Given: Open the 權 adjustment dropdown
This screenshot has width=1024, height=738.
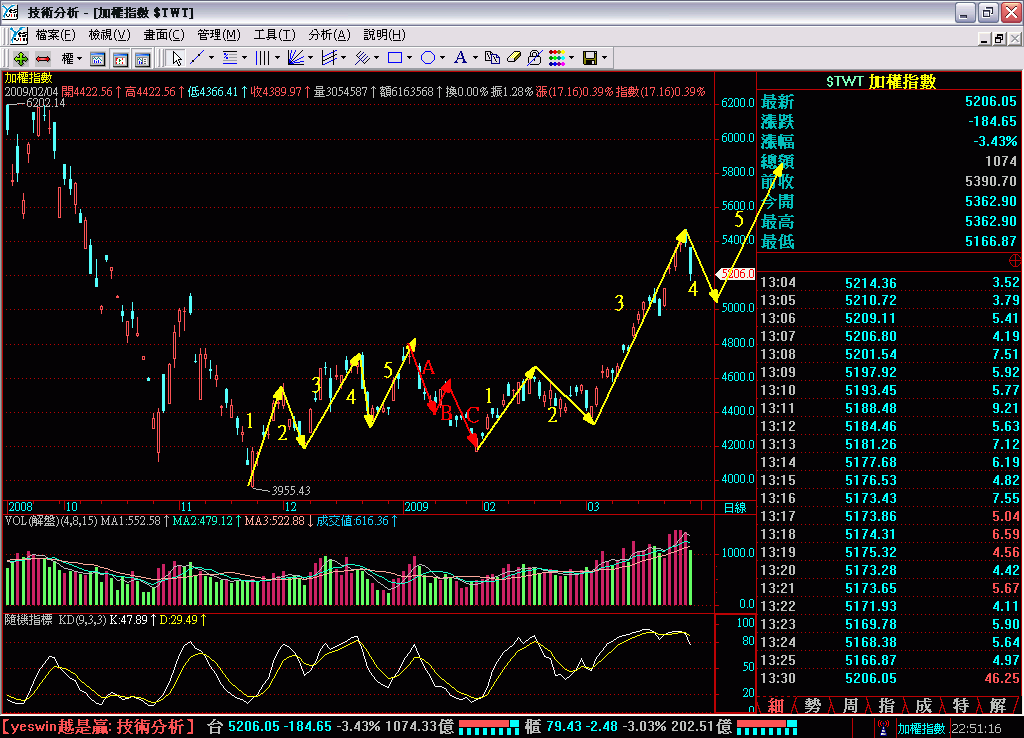Looking at the screenshot, I should tap(72, 59).
